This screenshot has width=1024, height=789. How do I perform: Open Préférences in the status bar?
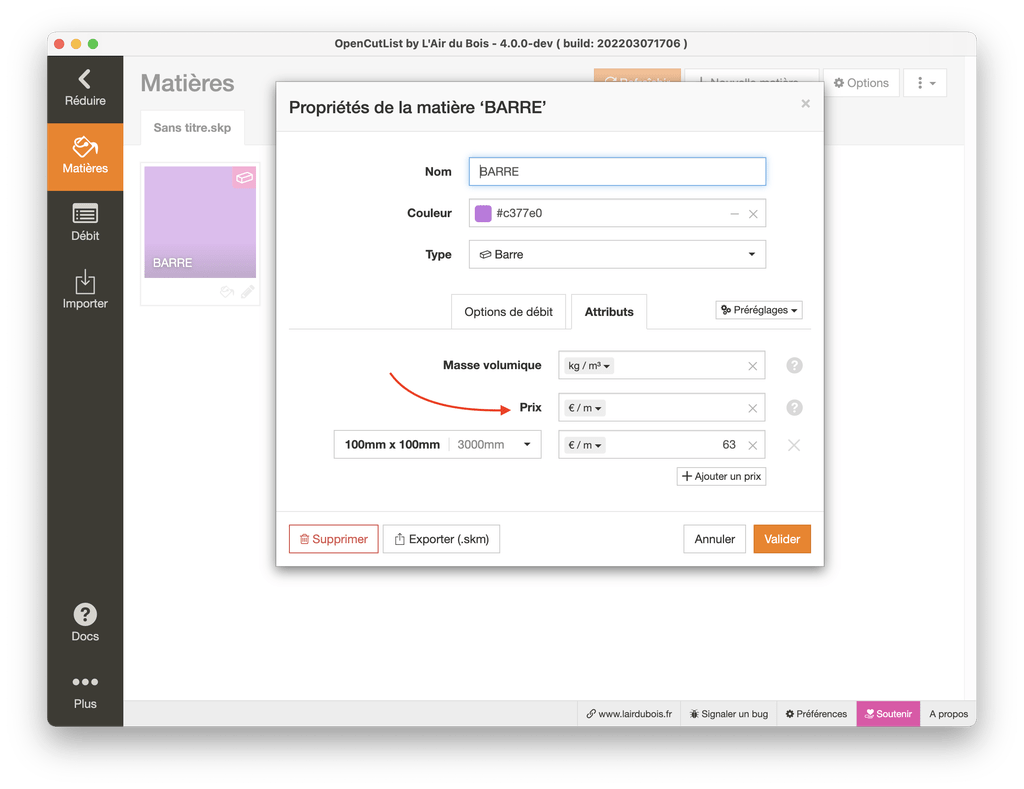(816, 714)
